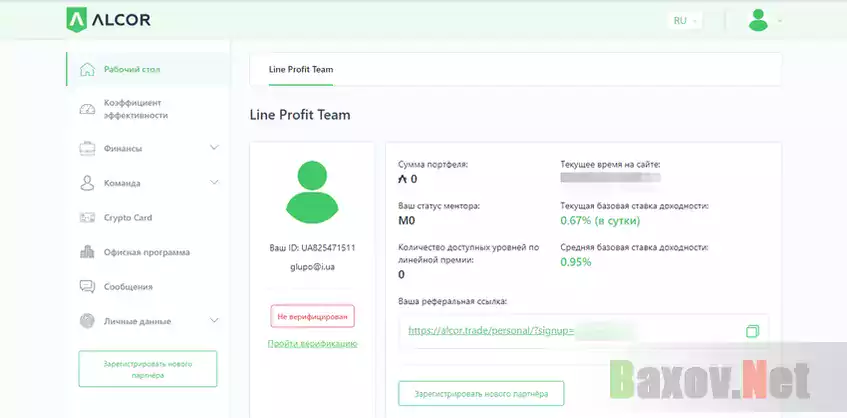Click the 0.67% (в сутки) rate value
847x418 pixels.
tap(600, 221)
